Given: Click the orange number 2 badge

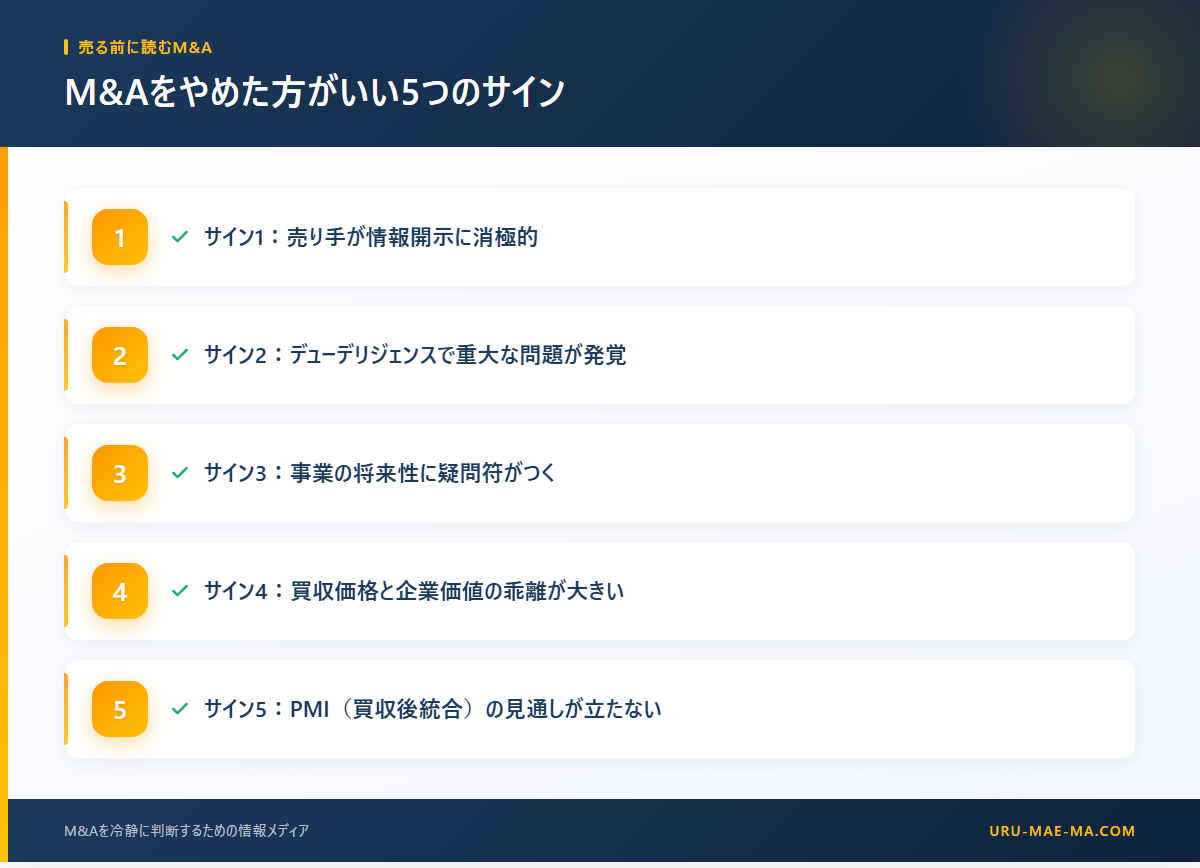Looking at the screenshot, I should pos(120,355).
